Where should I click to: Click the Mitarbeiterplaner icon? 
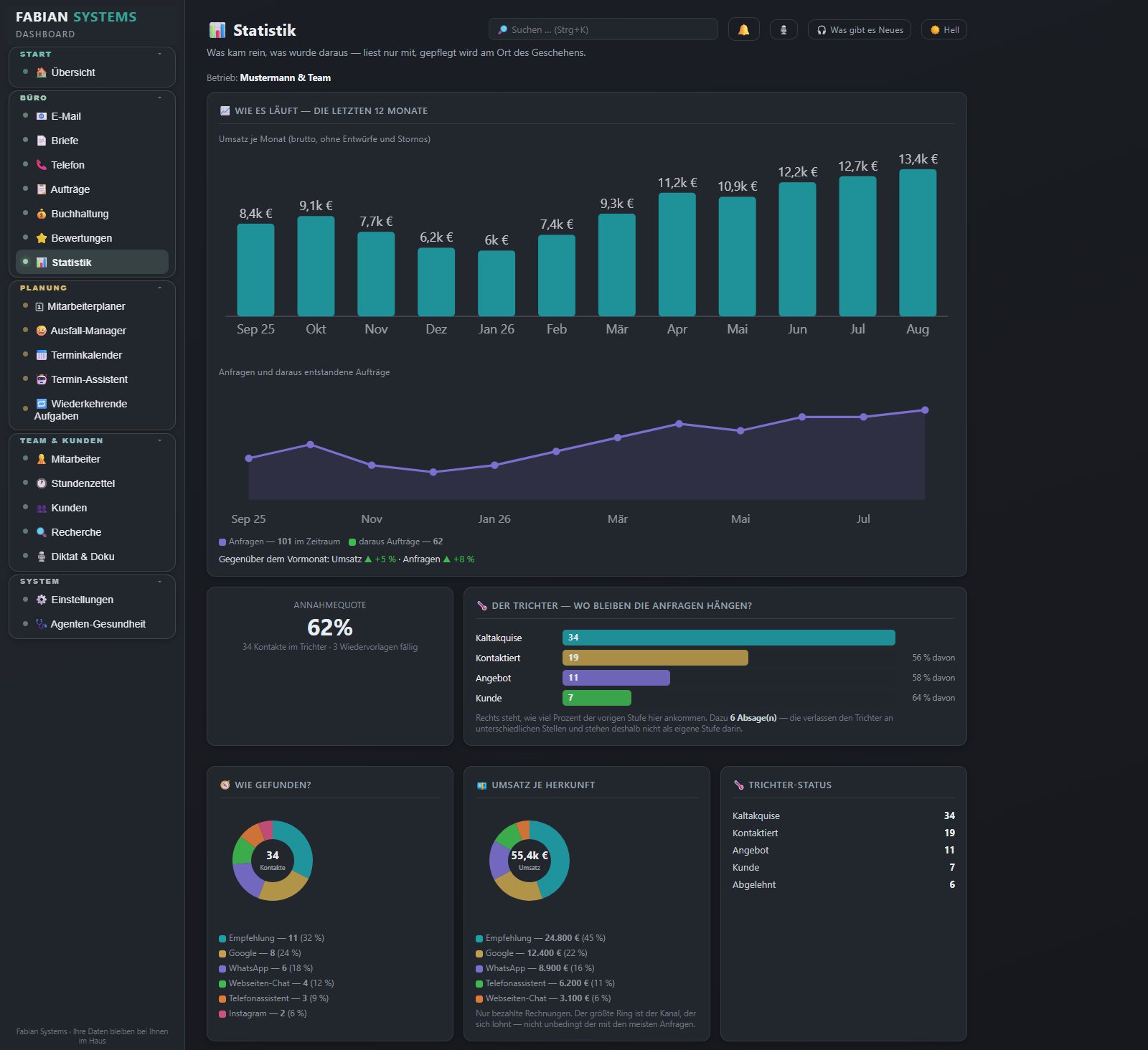tap(39, 306)
